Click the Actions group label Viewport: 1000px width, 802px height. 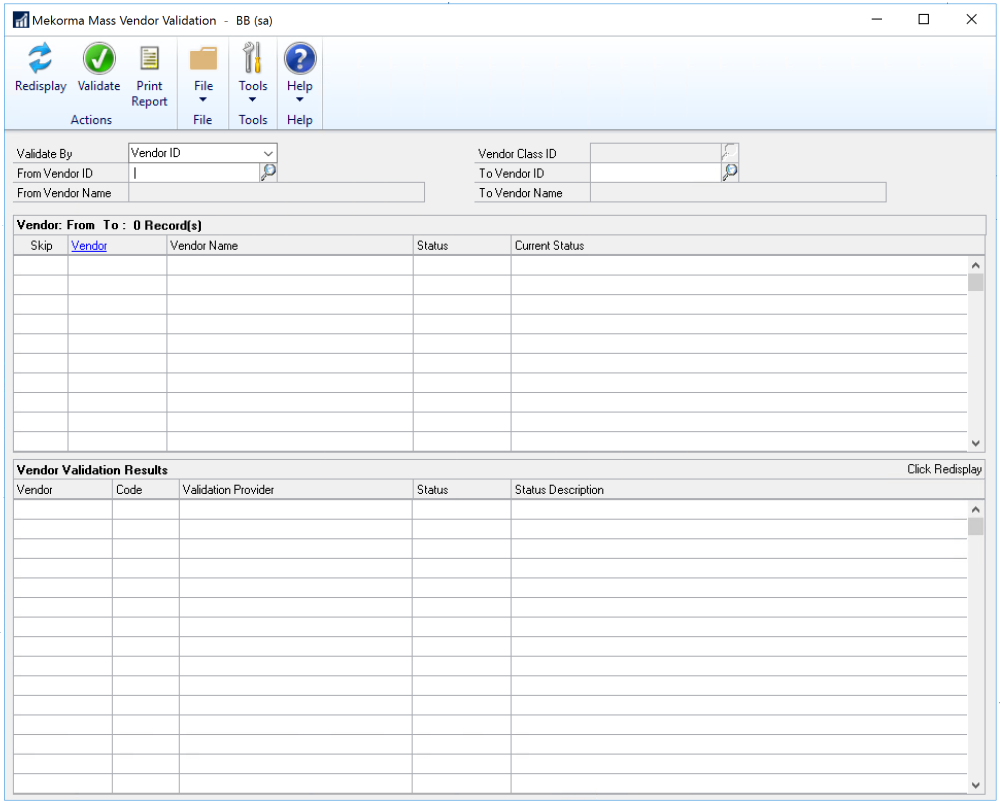[x=91, y=120]
